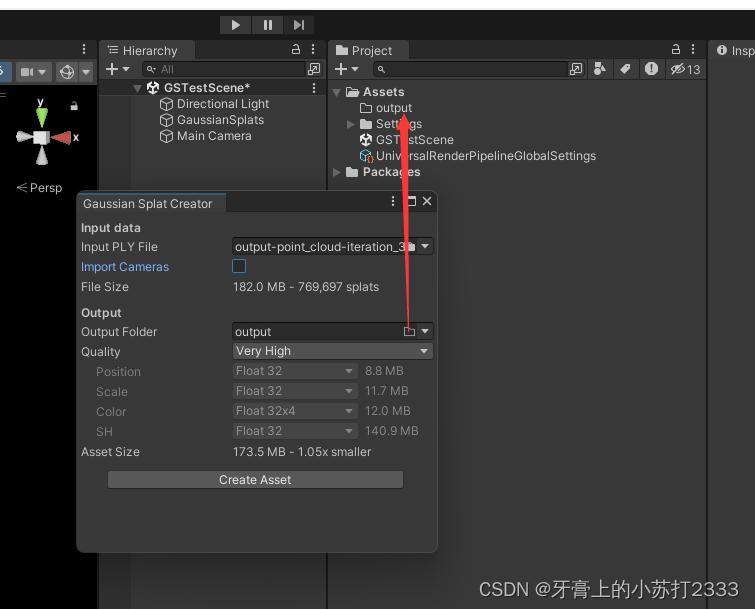The height and width of the screenshot is (609, 755).
Task: Focus the Hierarchy search field
Action: point(224,69)
